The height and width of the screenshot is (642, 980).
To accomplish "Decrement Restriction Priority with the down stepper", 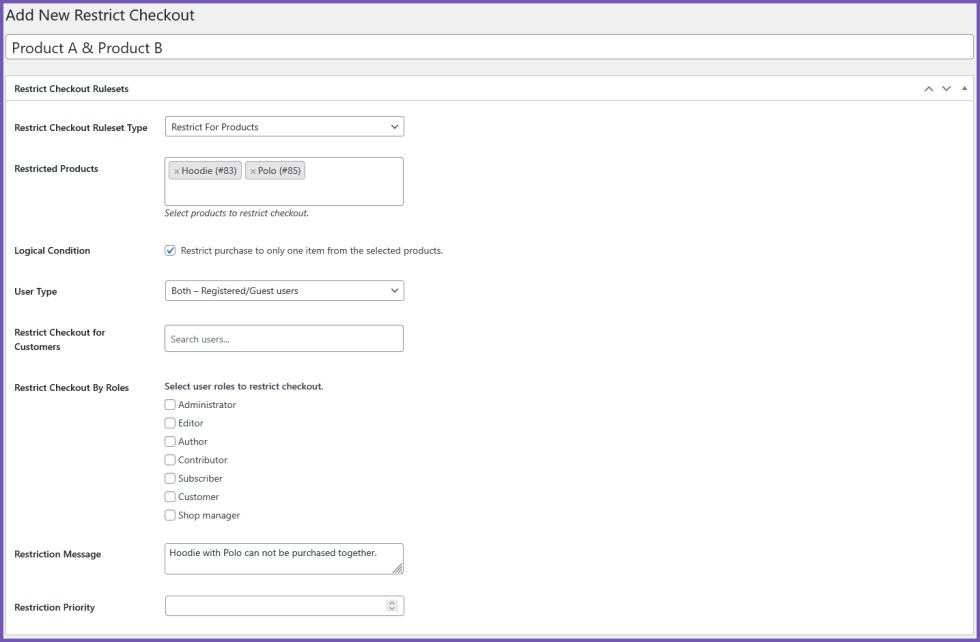I will (392, 608).
